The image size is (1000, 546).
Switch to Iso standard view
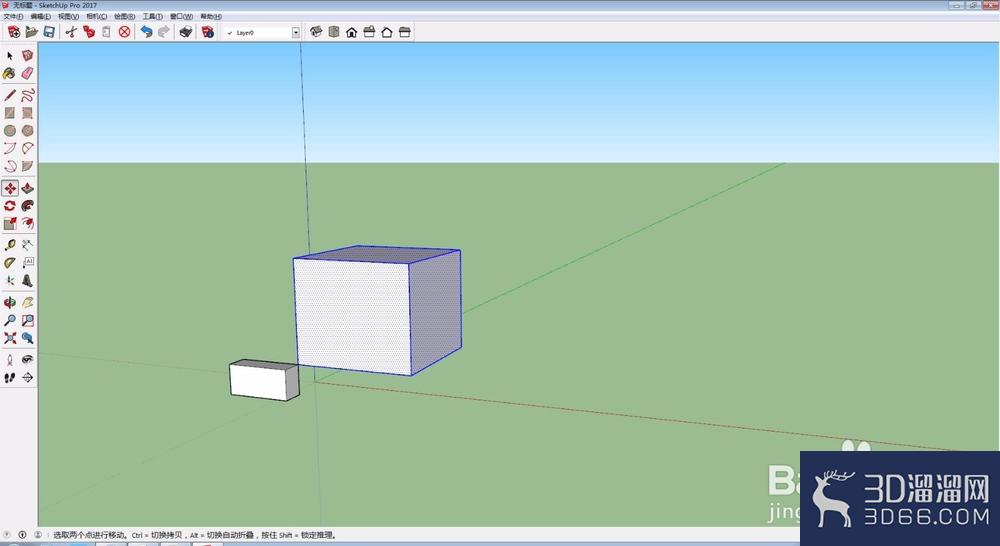(x=316, y=32)
